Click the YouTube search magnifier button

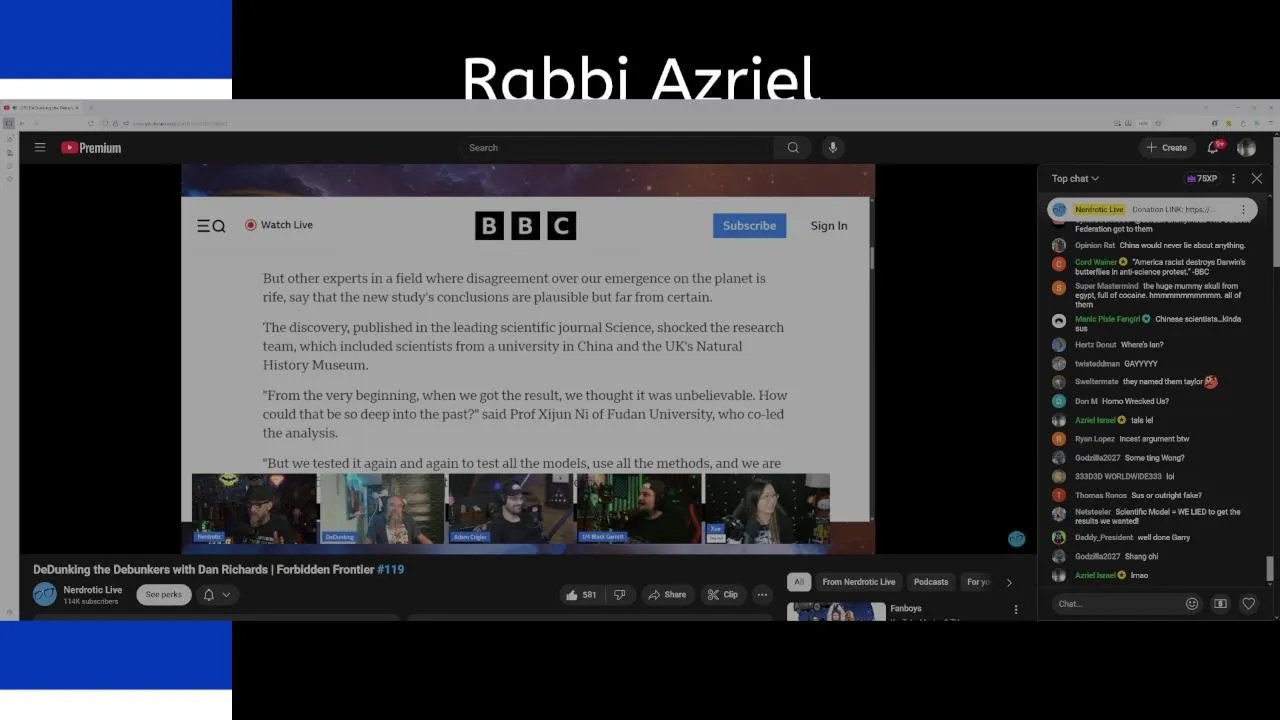[x=793, y=148]
